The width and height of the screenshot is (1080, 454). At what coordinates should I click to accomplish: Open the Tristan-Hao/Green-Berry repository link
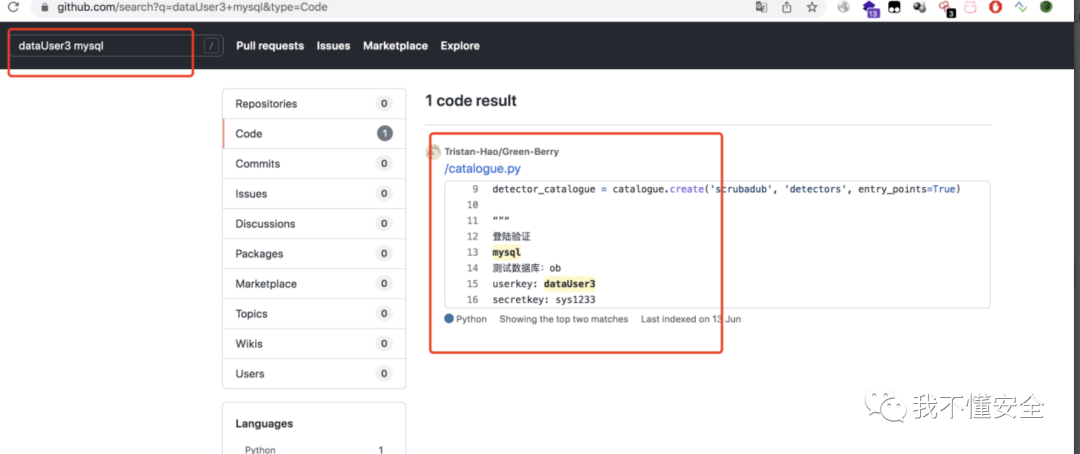click(x=501, y=152)
